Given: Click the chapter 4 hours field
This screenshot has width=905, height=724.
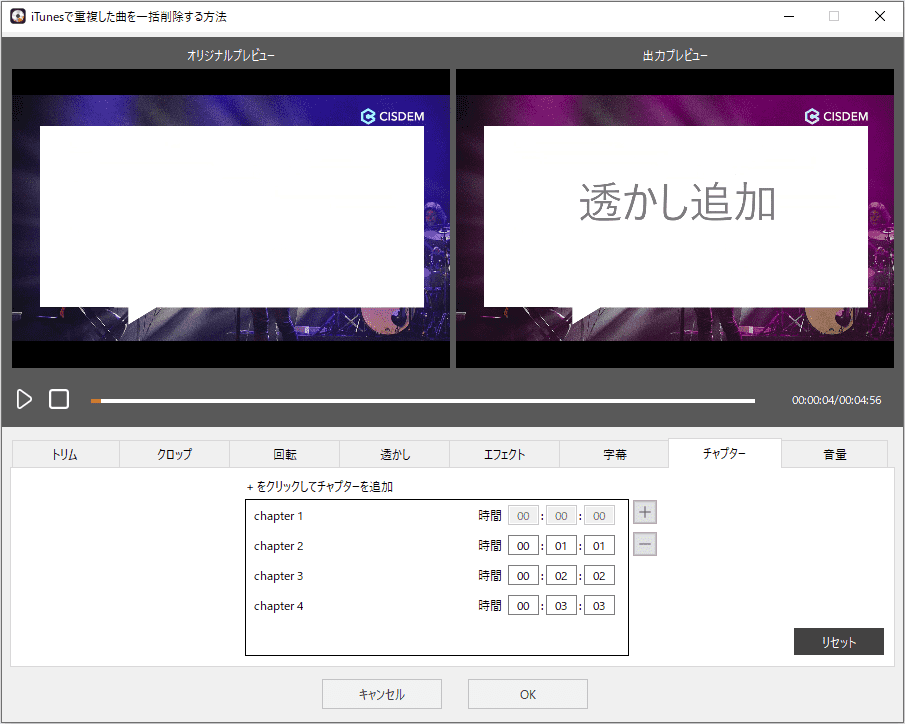Looking at the screenshot, I should click(x=523, y=606).
